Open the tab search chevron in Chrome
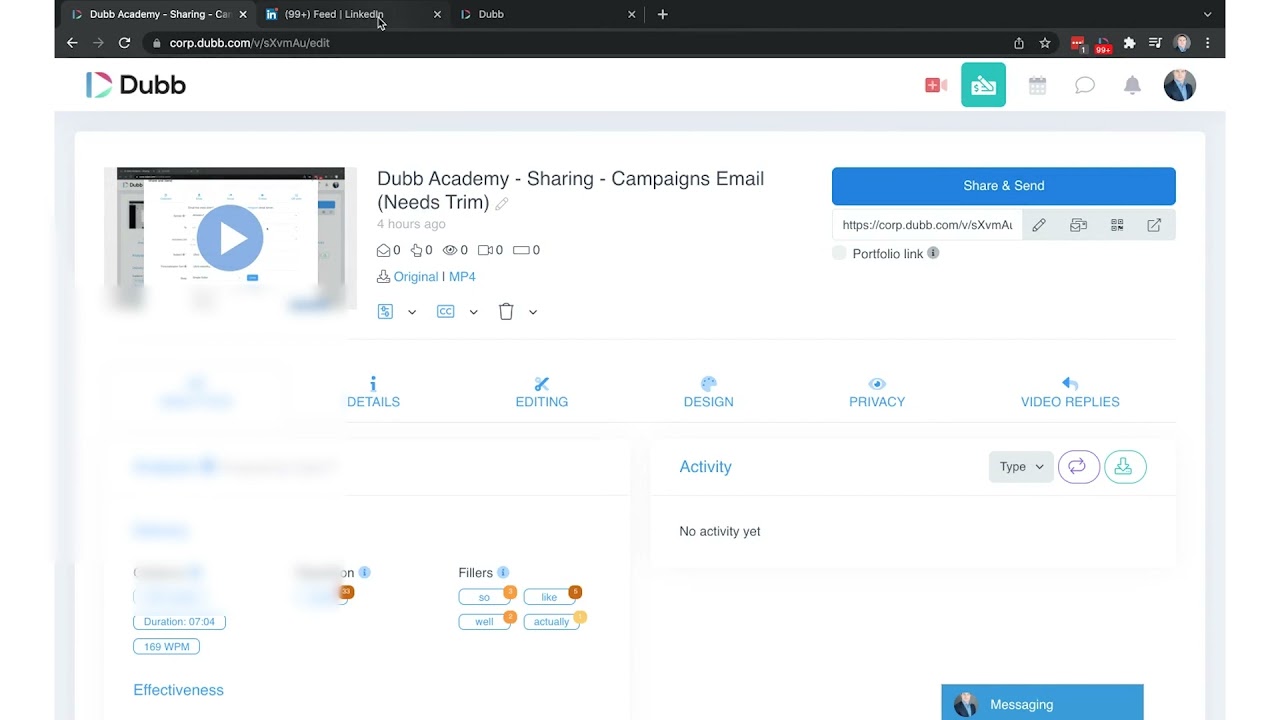1280x720 pixels. (1207, 14)
